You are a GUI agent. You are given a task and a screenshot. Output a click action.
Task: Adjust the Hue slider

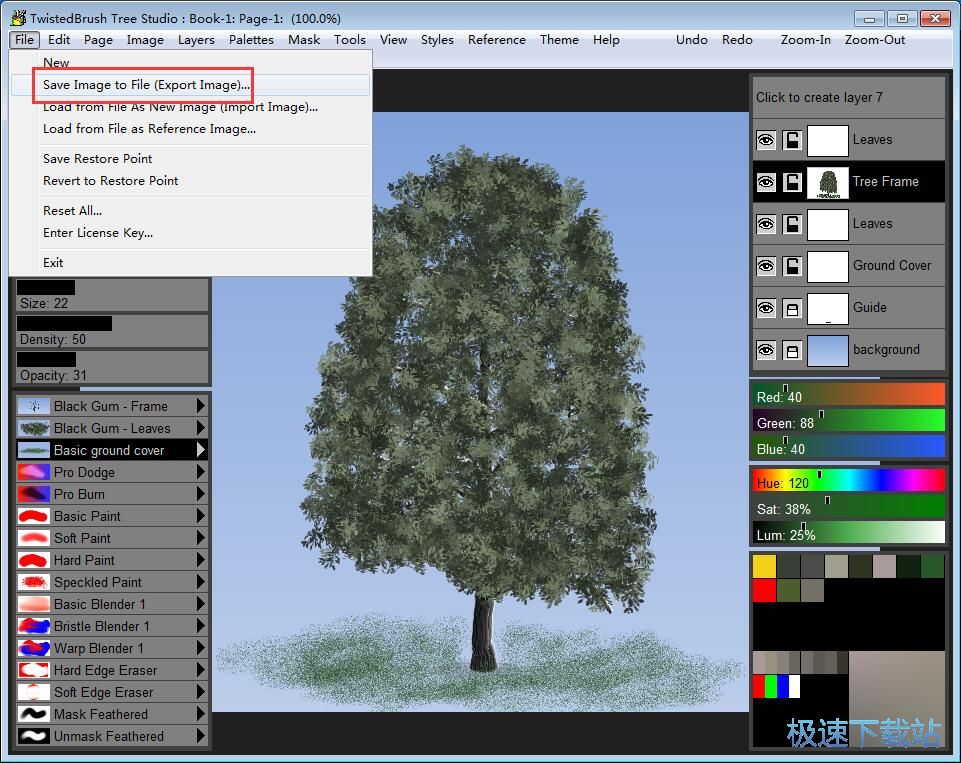click(849, 482)
